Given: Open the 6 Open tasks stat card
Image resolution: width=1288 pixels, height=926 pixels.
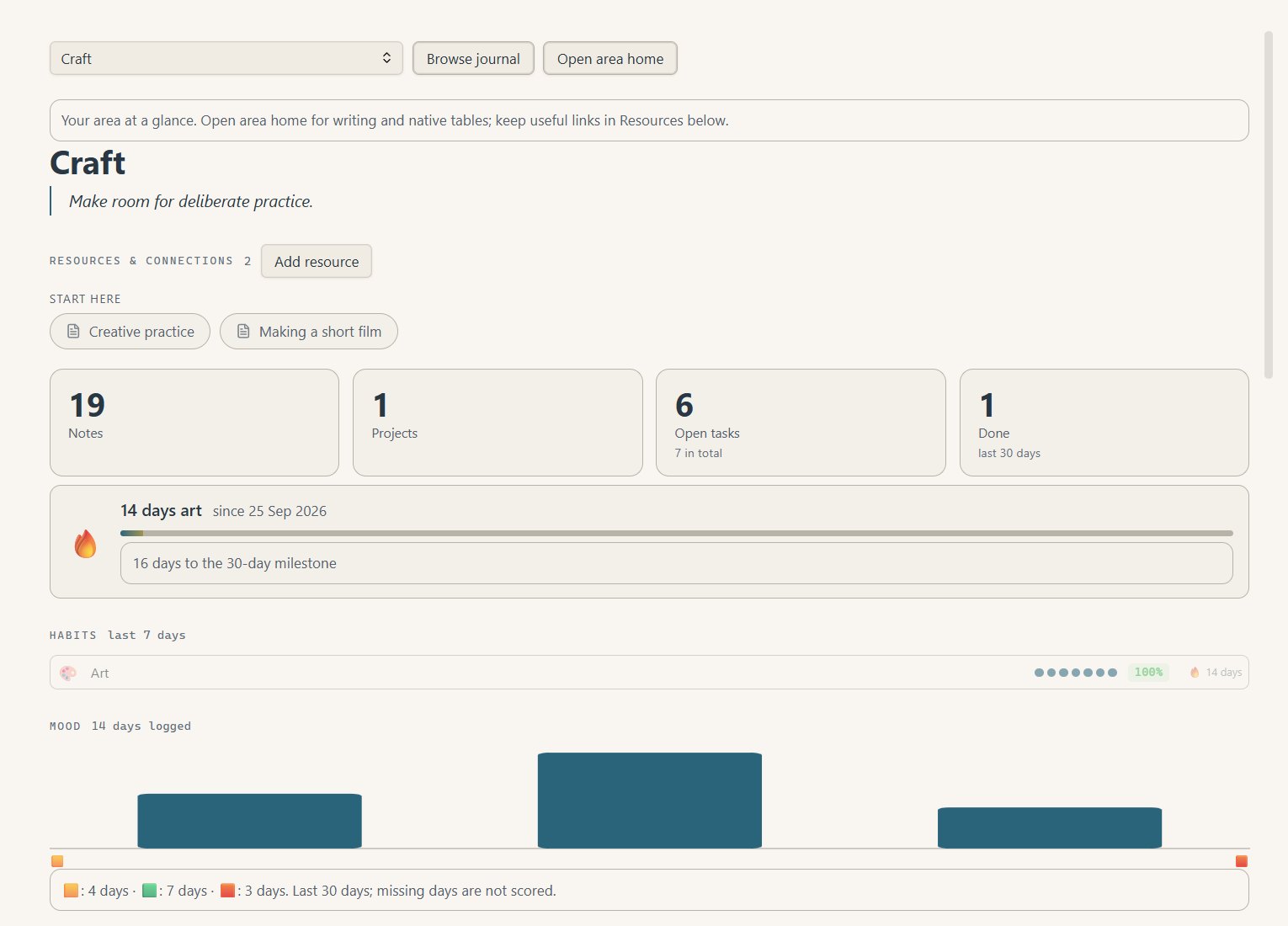Looking at the screenshot, I should (801, 423).
